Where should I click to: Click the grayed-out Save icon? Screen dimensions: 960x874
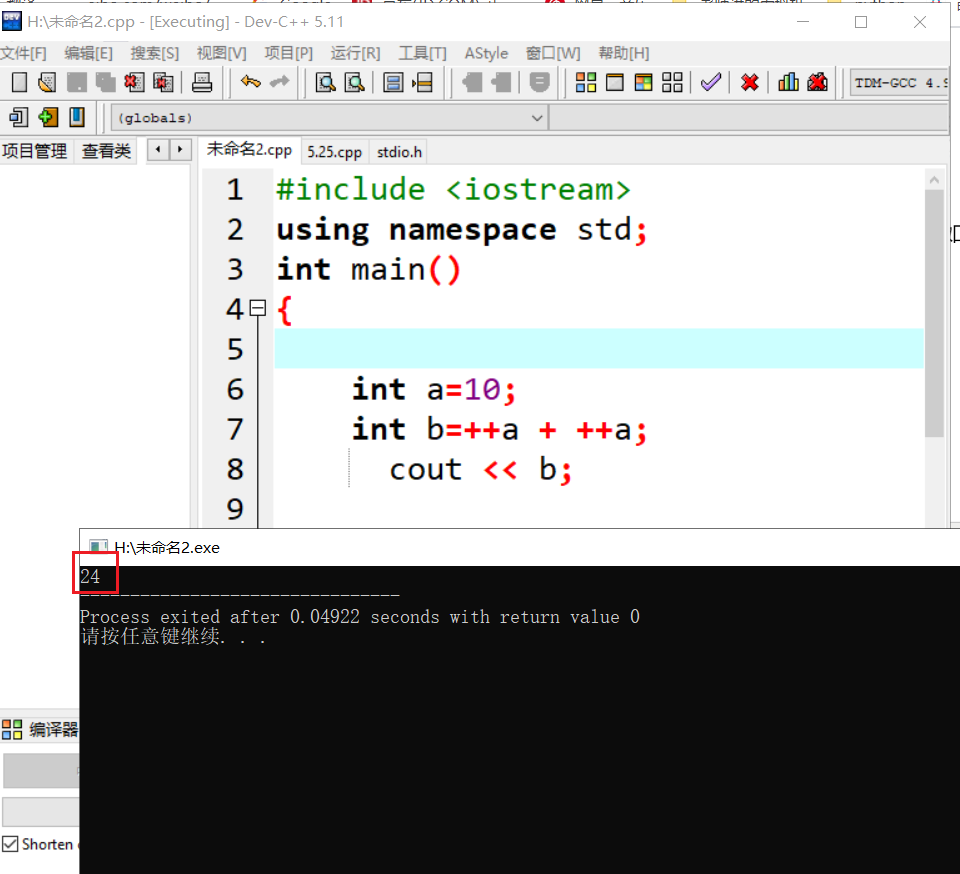pos(77,81)
